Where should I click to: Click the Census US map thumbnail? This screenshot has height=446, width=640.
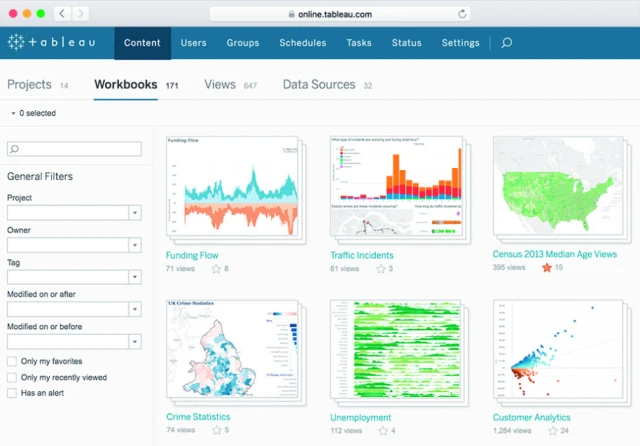pyautogui.click(x=558, y=185)
